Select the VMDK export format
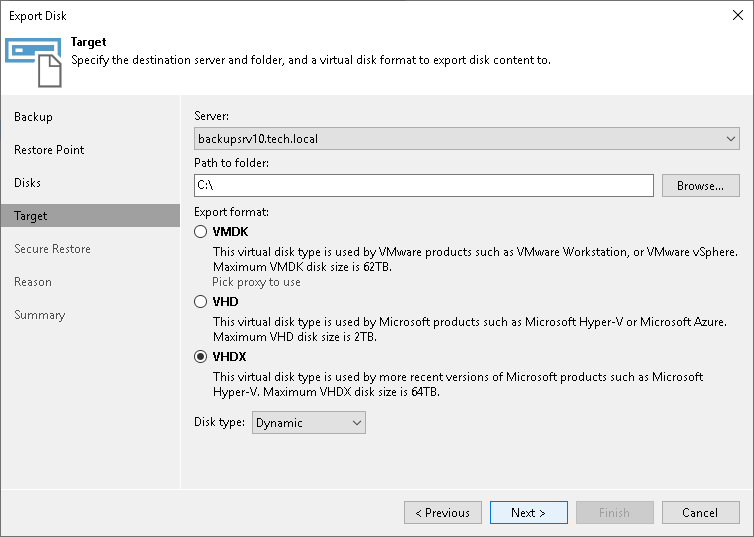Image resolution: width=754 pixels, height=537 pixels. pyautogui.click(x=201, y=232)
